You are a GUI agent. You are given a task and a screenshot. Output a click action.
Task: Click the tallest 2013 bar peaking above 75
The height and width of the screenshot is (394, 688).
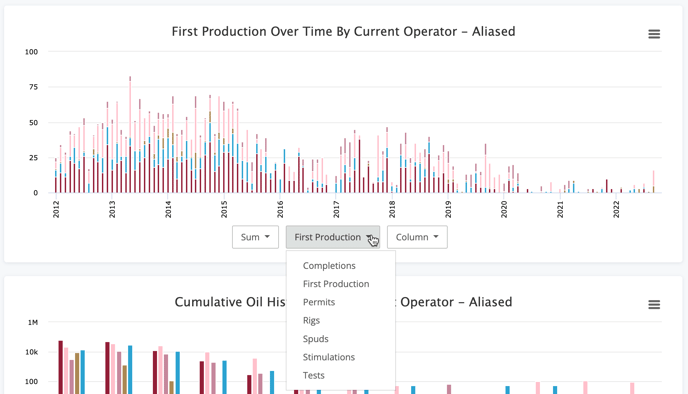tap(130, 134)
